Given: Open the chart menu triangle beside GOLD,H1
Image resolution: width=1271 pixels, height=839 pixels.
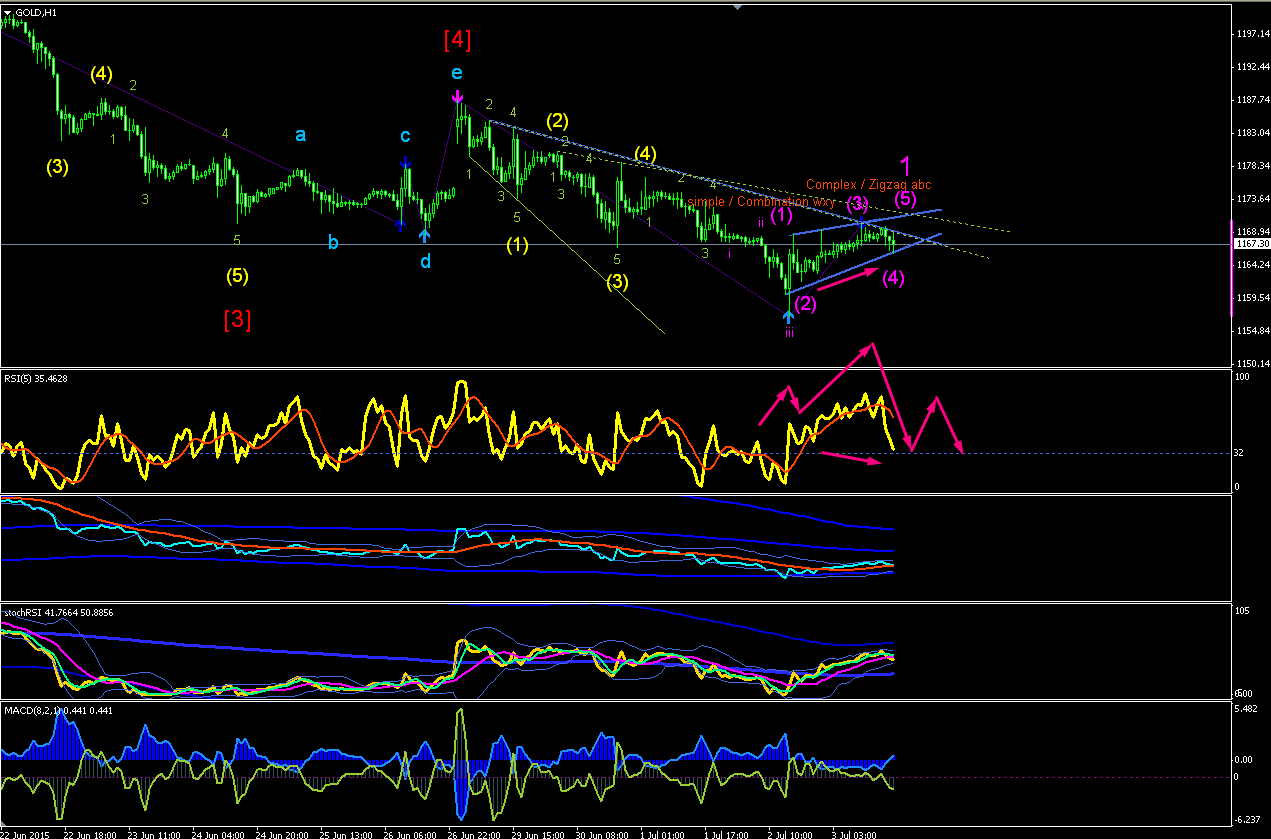Looking at the screenshot, I should click(8, 13).
